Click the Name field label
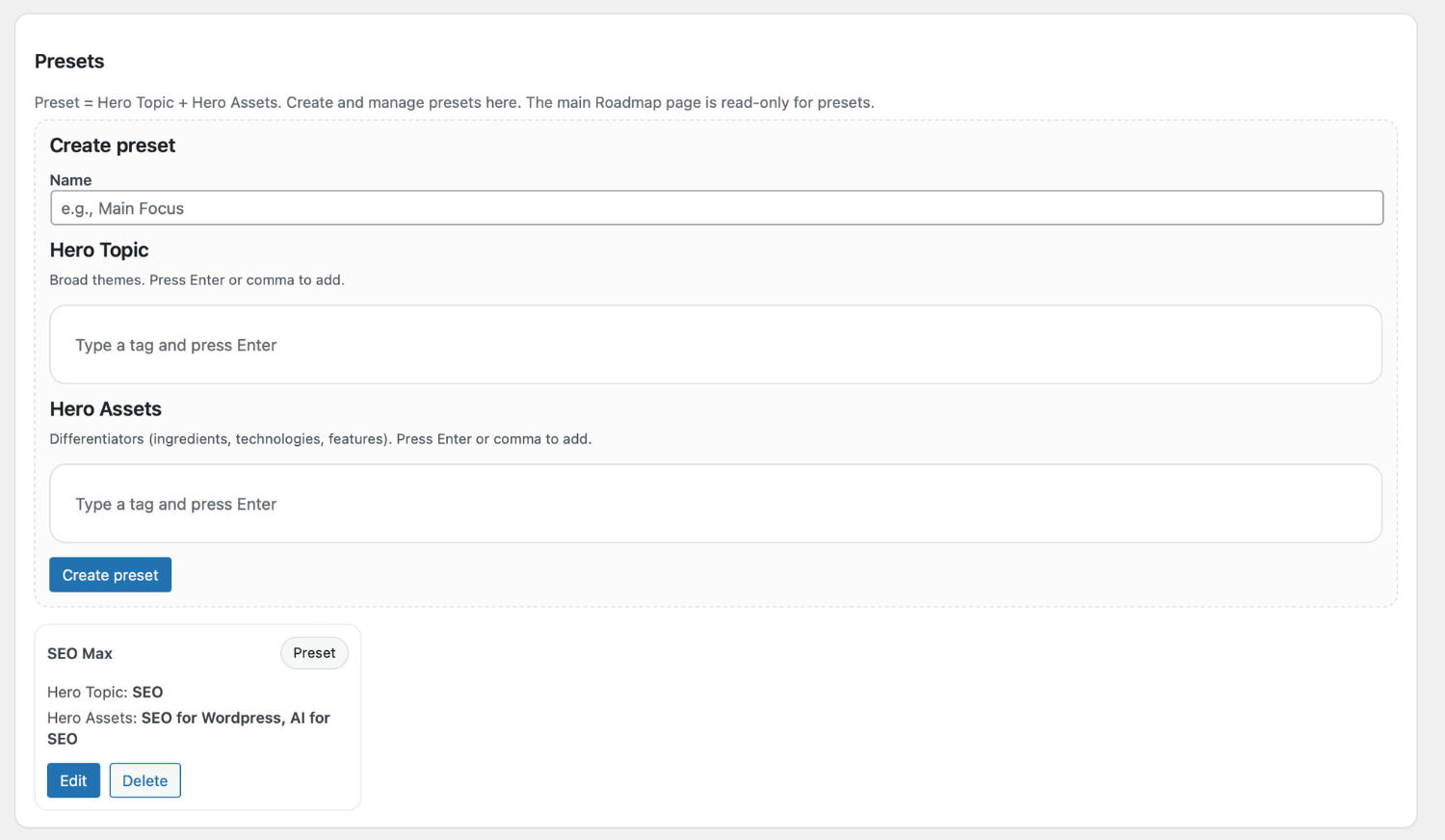1445x840 pixels. click(70, 180)
